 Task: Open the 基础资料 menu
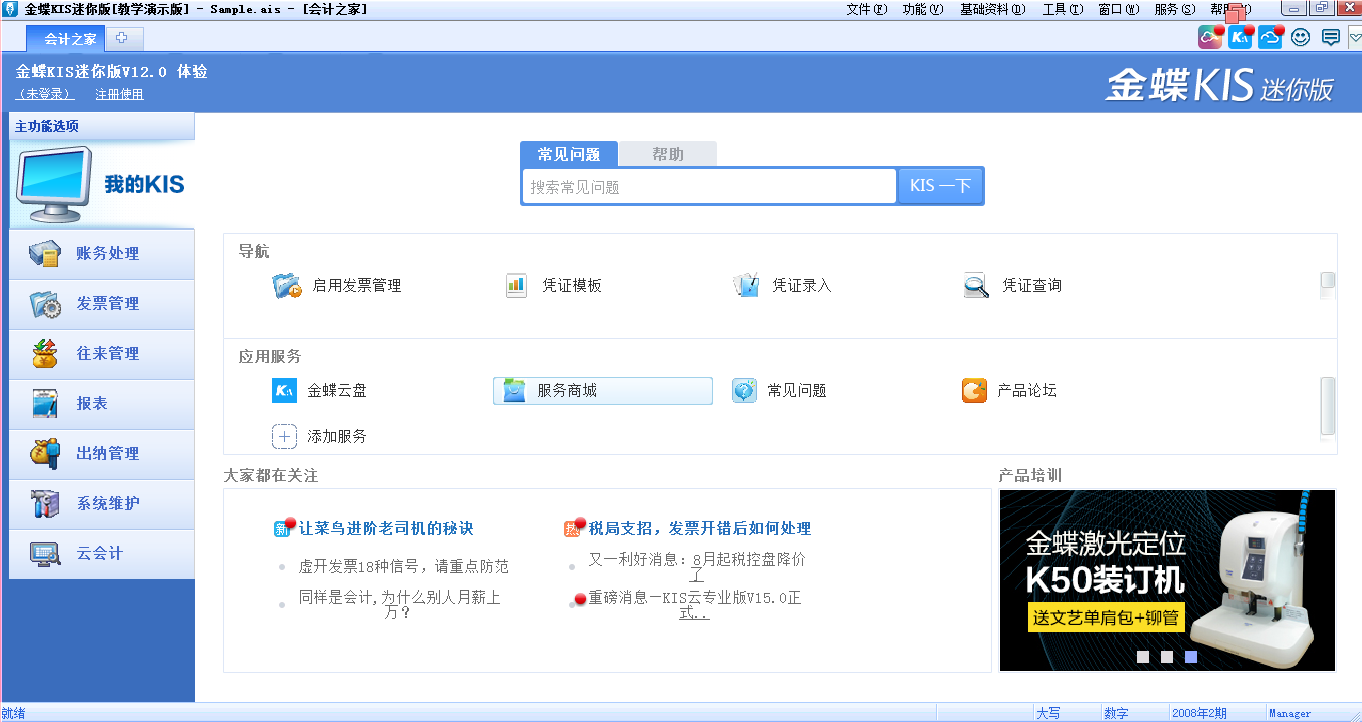coord(992,9)
